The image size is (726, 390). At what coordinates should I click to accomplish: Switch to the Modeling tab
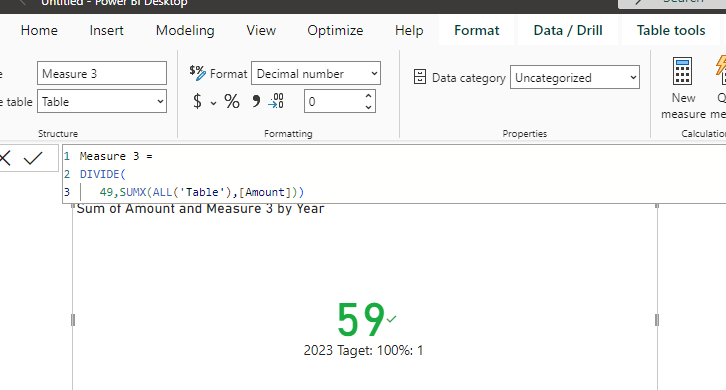tap(185, 31)
